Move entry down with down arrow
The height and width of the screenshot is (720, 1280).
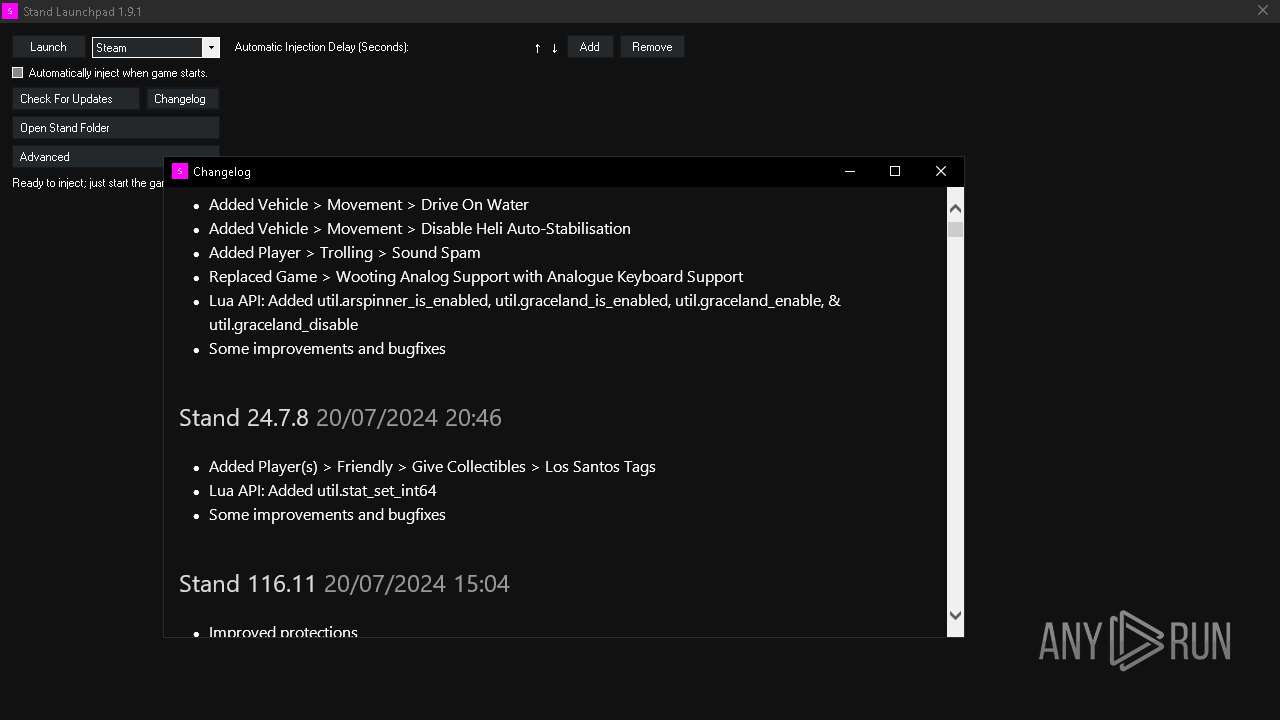[554, 48]
